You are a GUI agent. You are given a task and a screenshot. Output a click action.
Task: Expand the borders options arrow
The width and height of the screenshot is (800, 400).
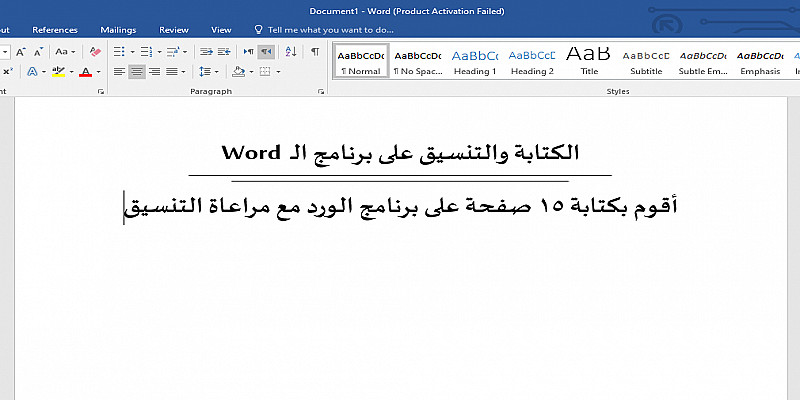pos(278,72)
